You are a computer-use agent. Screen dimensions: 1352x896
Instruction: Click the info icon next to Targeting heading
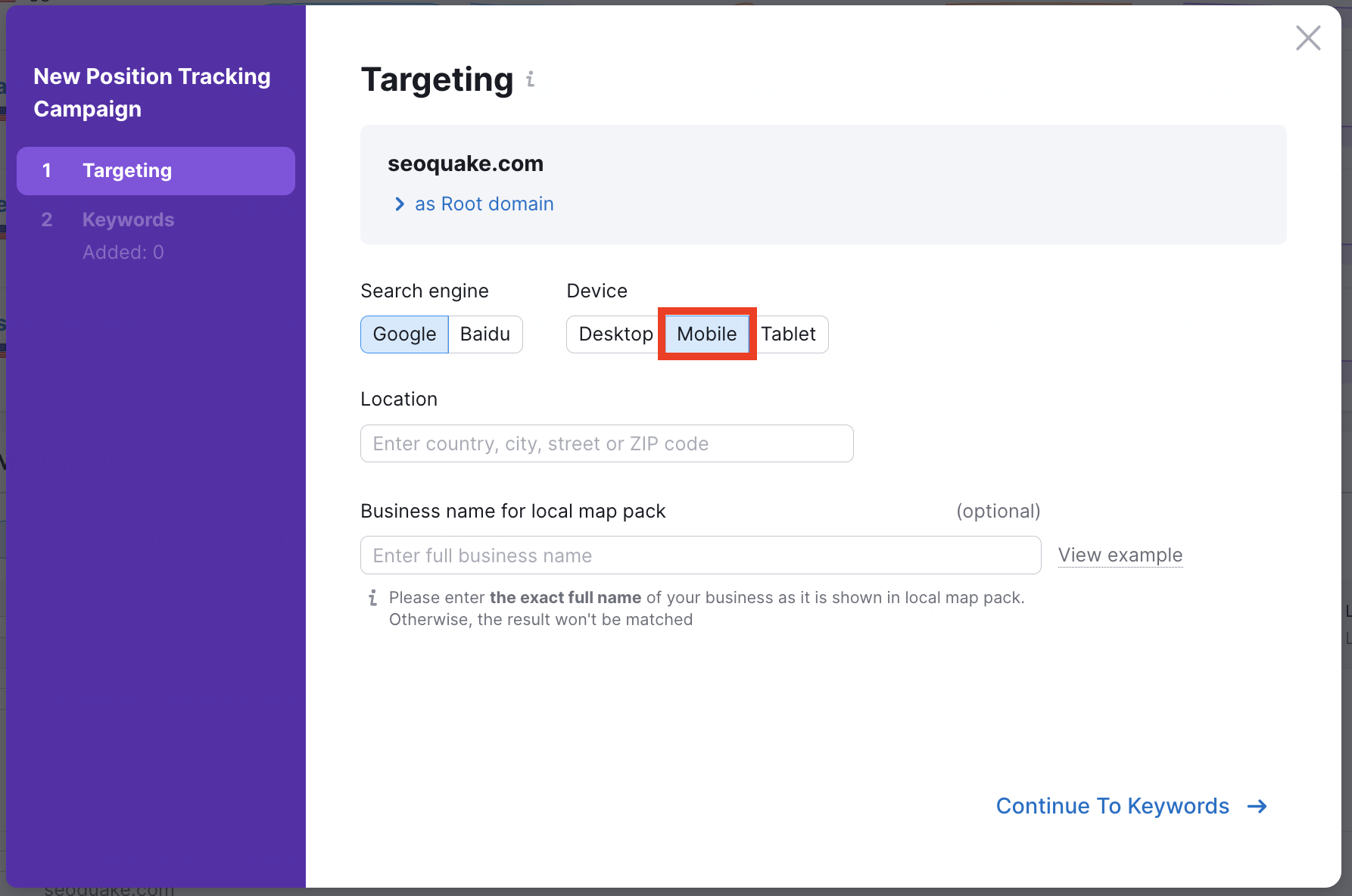click(x=531, y=79)
